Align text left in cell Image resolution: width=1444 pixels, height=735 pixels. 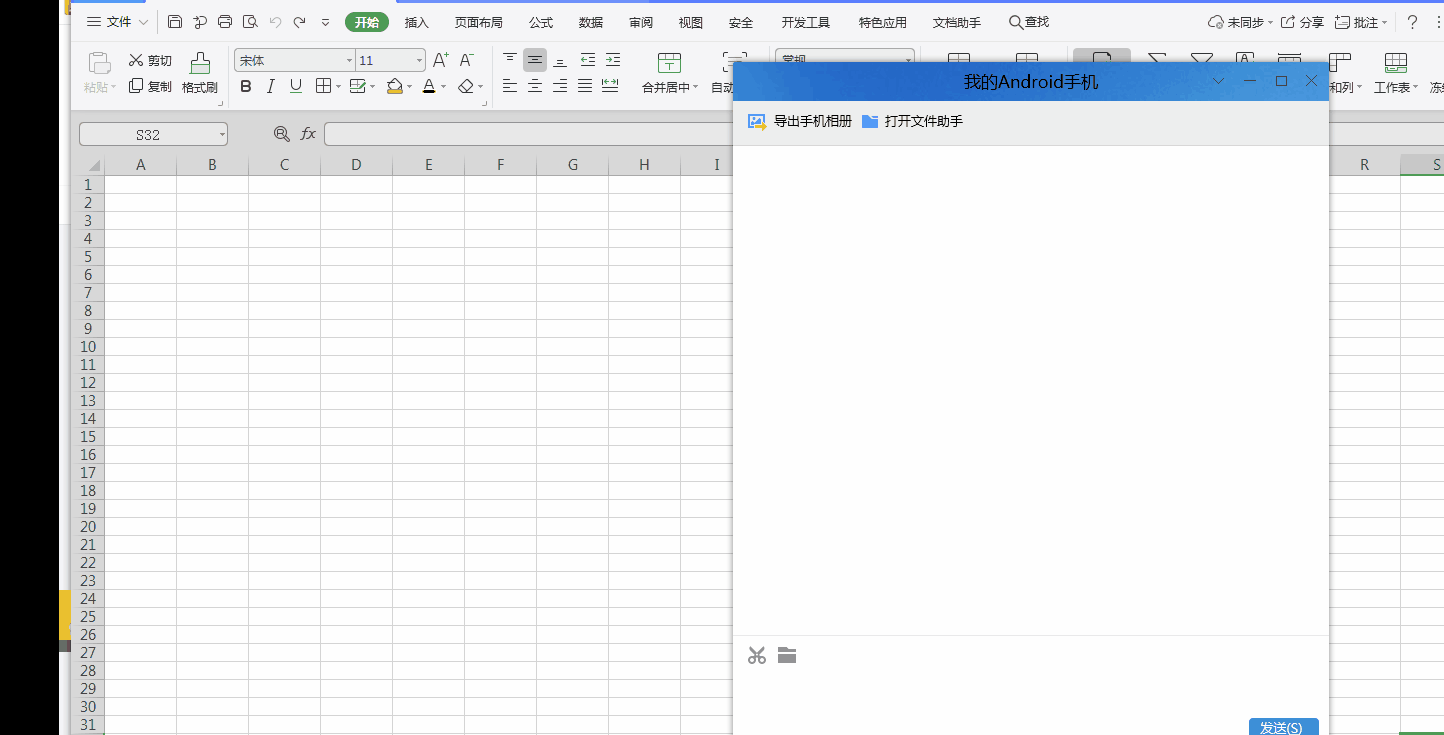coord(510,87)
